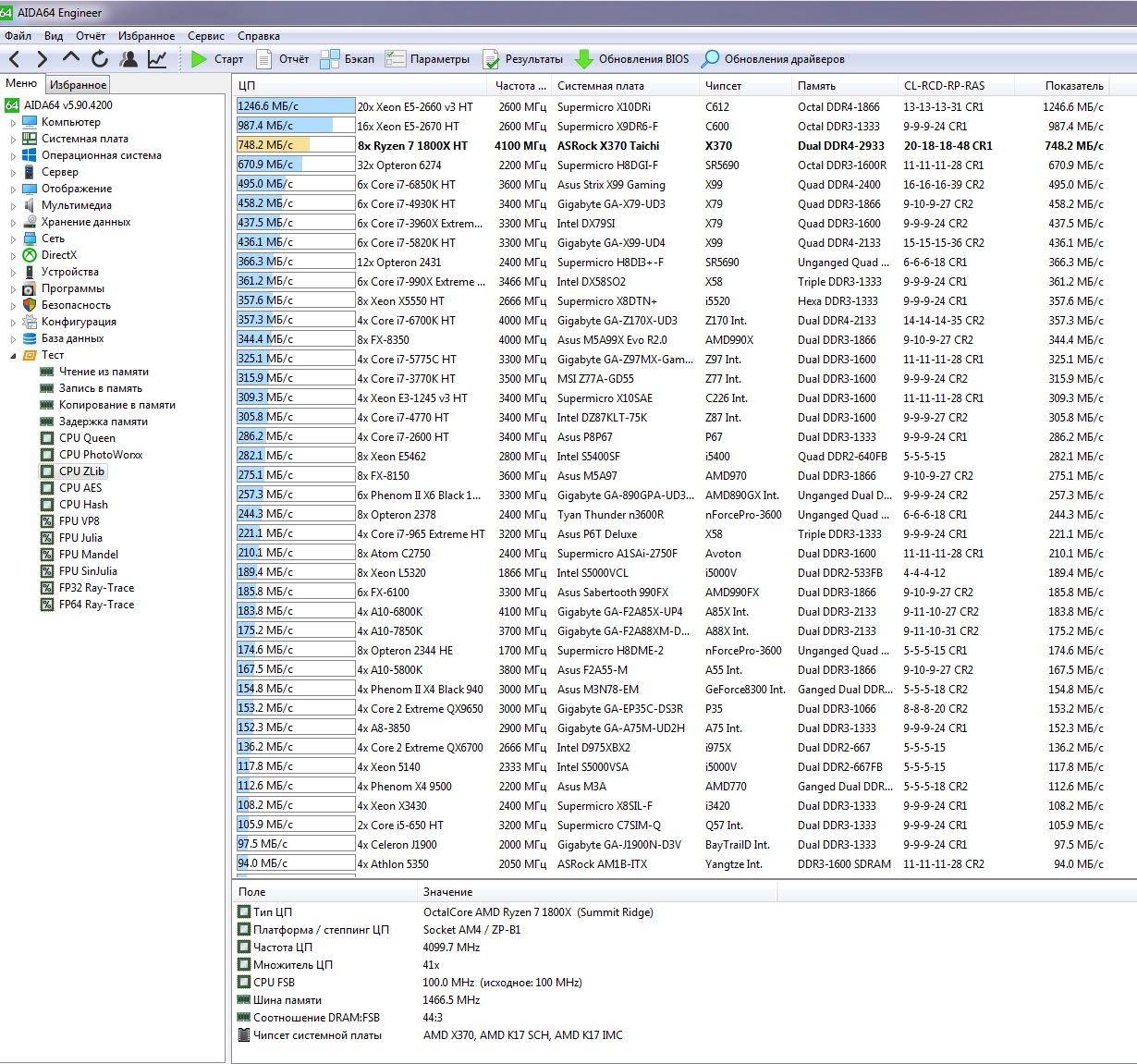Sort by the CL-RCD-RP-RAS column header
The image size is (1137, 1064).
[956, 85]
